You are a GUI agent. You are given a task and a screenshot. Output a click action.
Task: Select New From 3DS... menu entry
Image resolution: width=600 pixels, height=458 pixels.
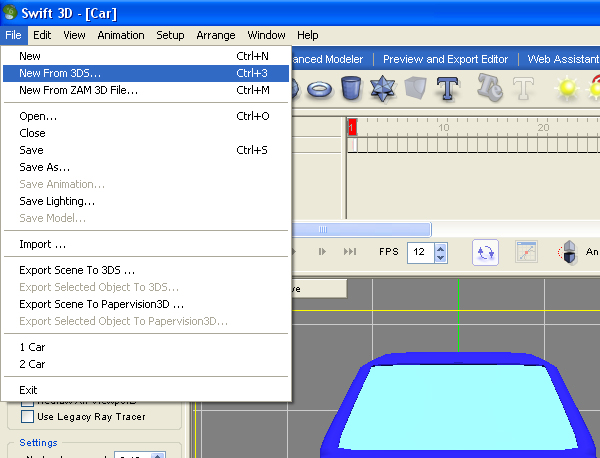146,73
